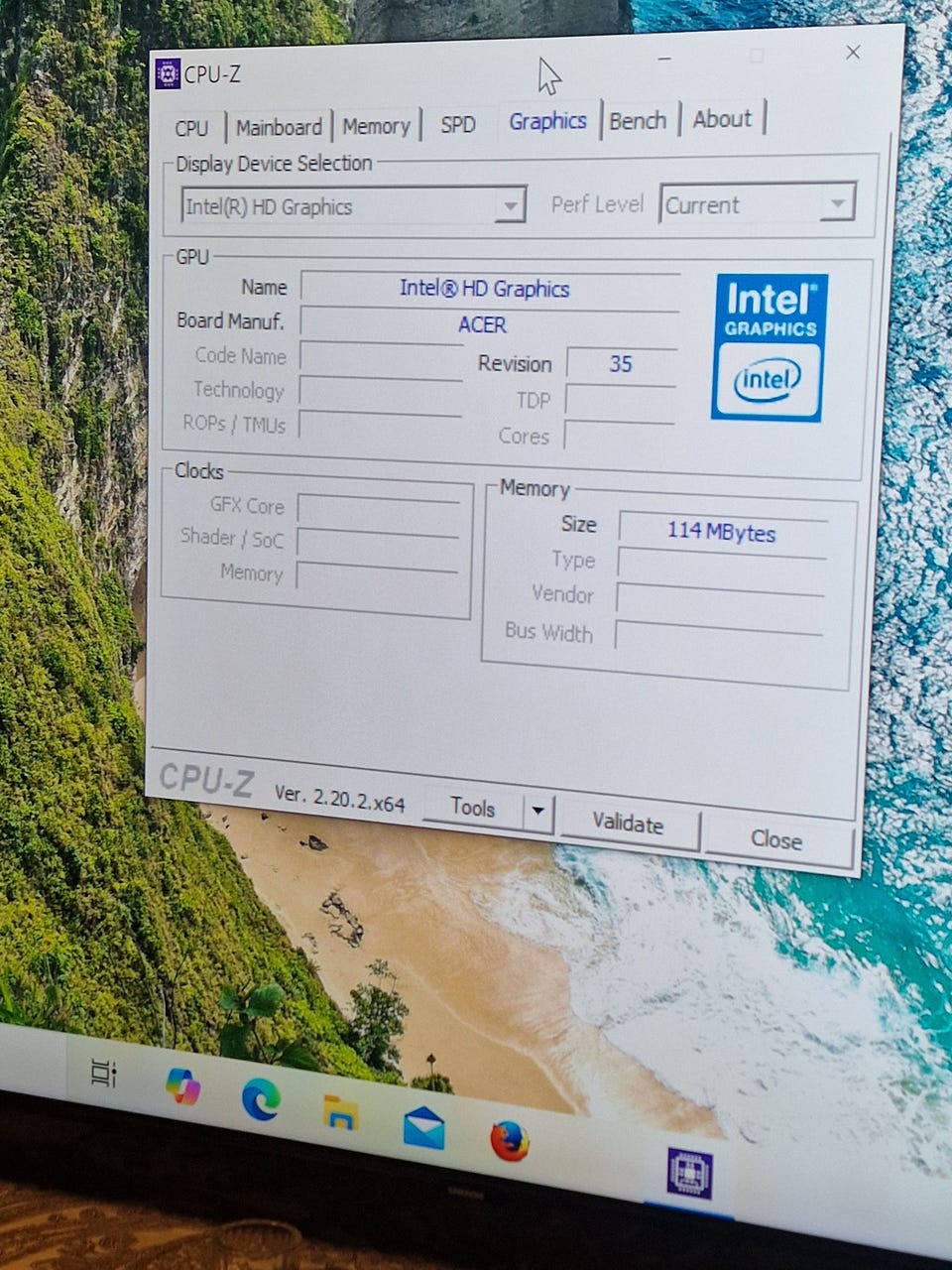This screenshot has width=952, height=1270.
Task: Launch Copilot from the taskbar
Action: 182,1086
